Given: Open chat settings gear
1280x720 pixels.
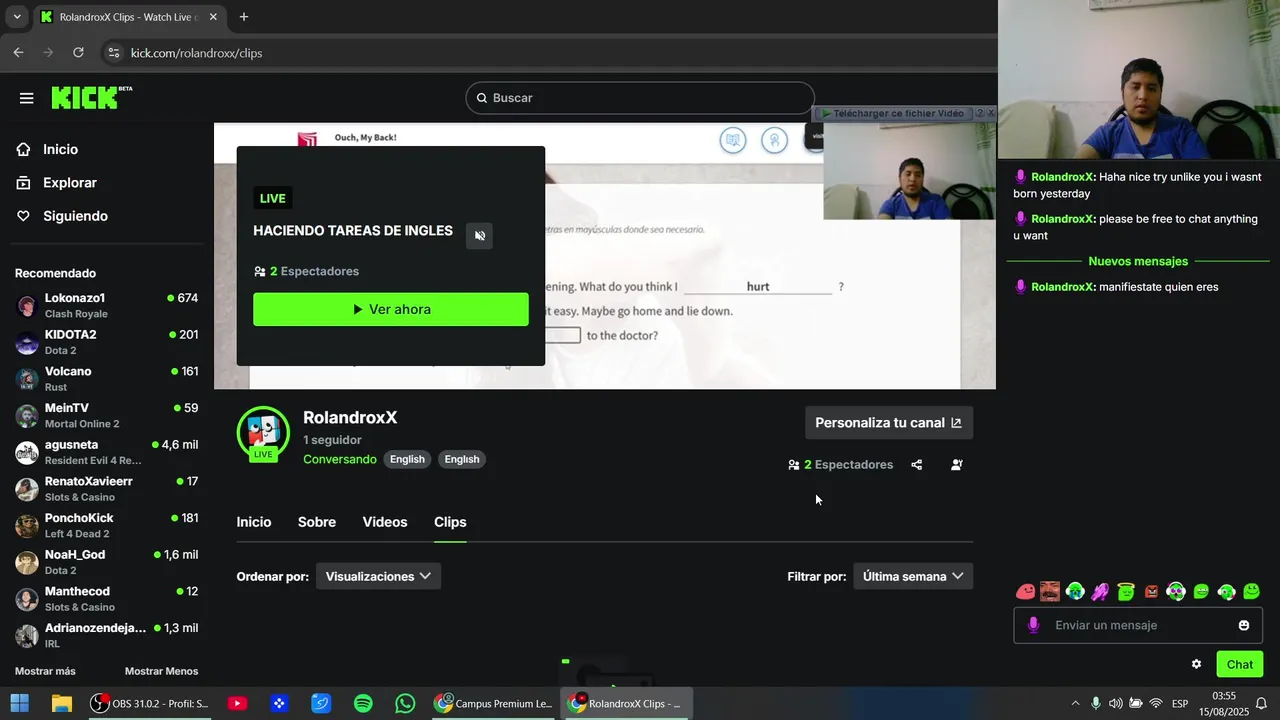Looking at the screenshot, I should [1196, 664].
